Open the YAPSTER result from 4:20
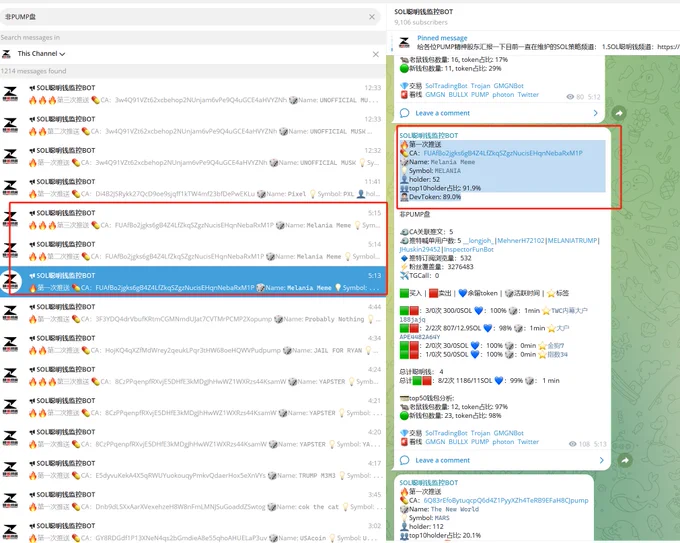The width and height of the screenshot is (680, 543). pos(193,438)
